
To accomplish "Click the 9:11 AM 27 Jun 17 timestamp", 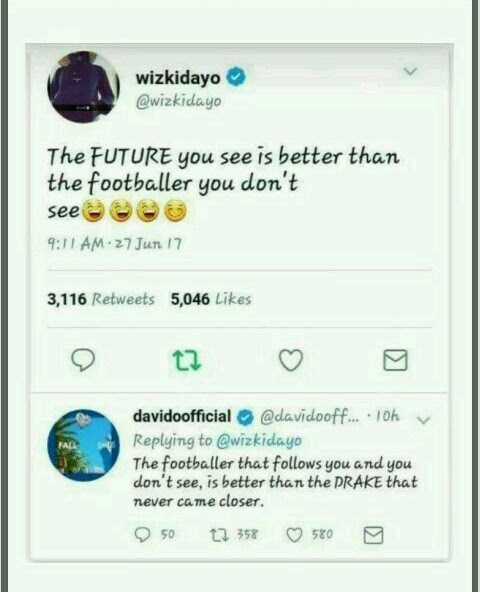I will pos(114,244).
